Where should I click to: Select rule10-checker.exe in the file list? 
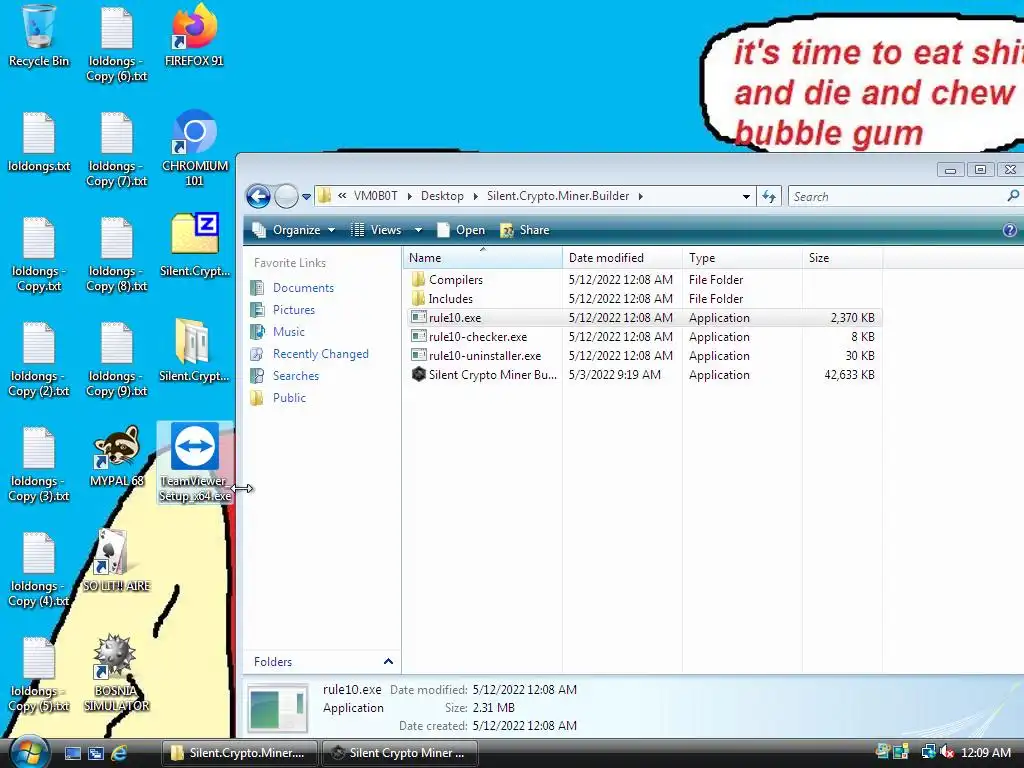(643, 336)
